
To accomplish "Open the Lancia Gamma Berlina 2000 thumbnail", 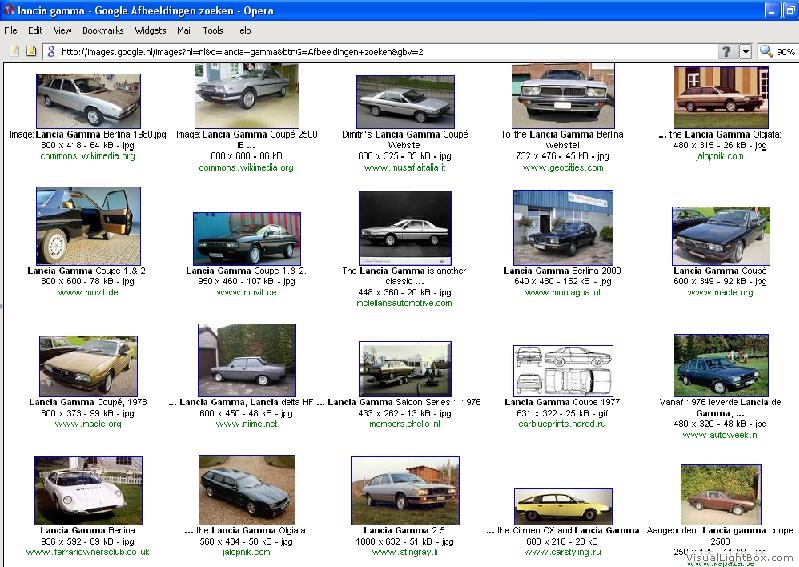I will tap(563, 227).
